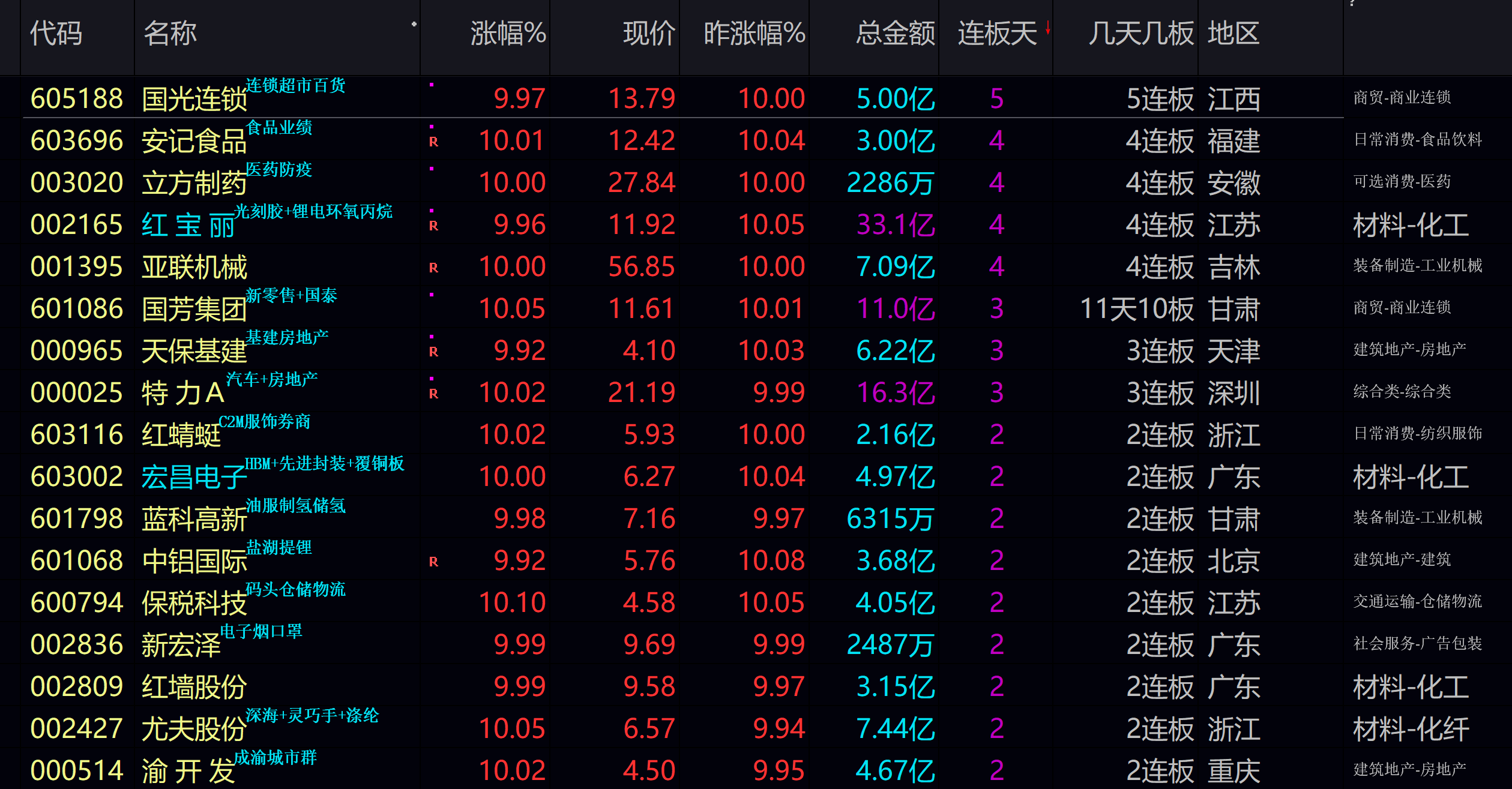Viewport: 1512px width, 789px height.
Task: Click industry 社会服务-广告包装 label
Action: pyautogui.click(x=1418, y=644)
